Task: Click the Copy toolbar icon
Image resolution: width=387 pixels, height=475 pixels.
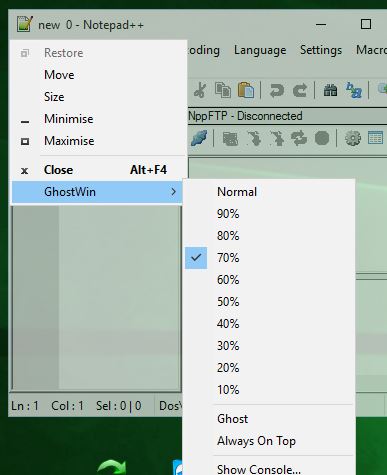Action: (x=223, y=90)
